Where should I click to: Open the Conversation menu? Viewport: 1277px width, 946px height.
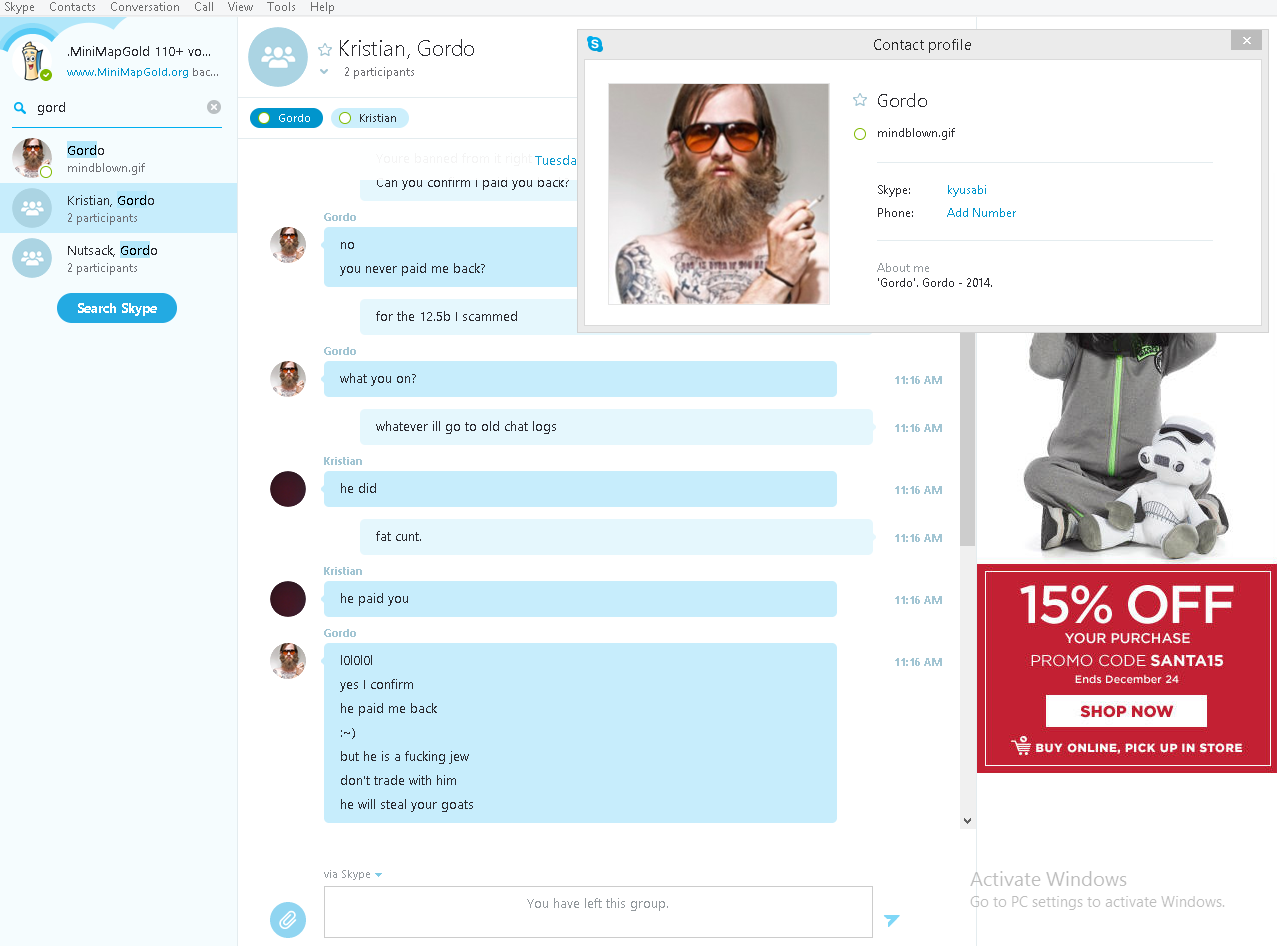(x=145, y=7)
